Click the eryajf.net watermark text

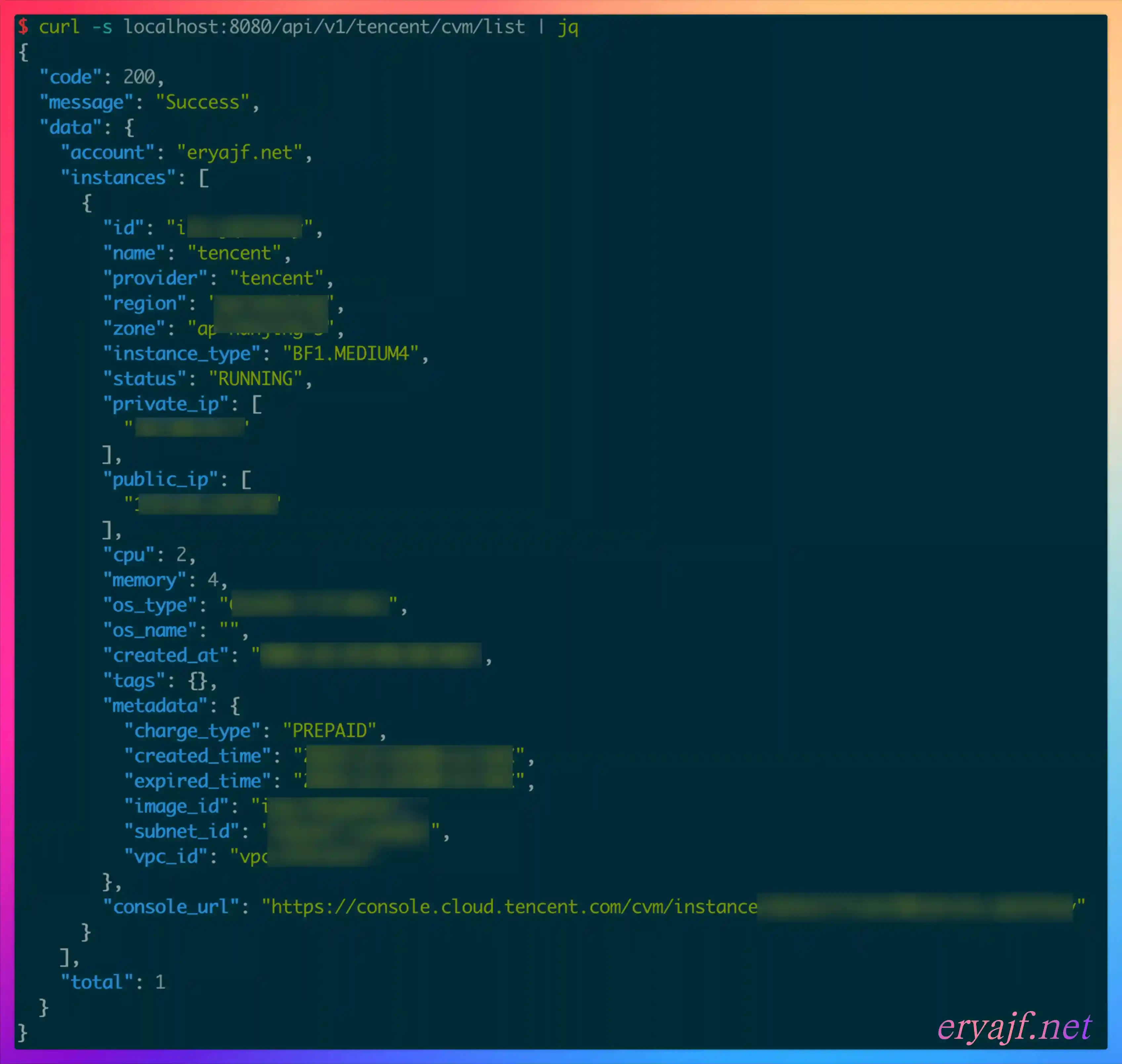(1014, 1027)
